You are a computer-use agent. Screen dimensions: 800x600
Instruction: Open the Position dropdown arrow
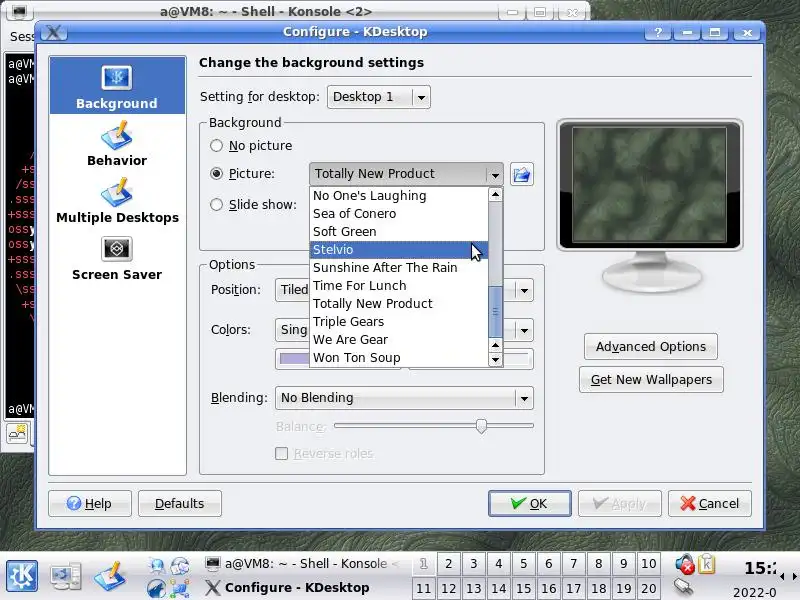(x=524, y=290)
